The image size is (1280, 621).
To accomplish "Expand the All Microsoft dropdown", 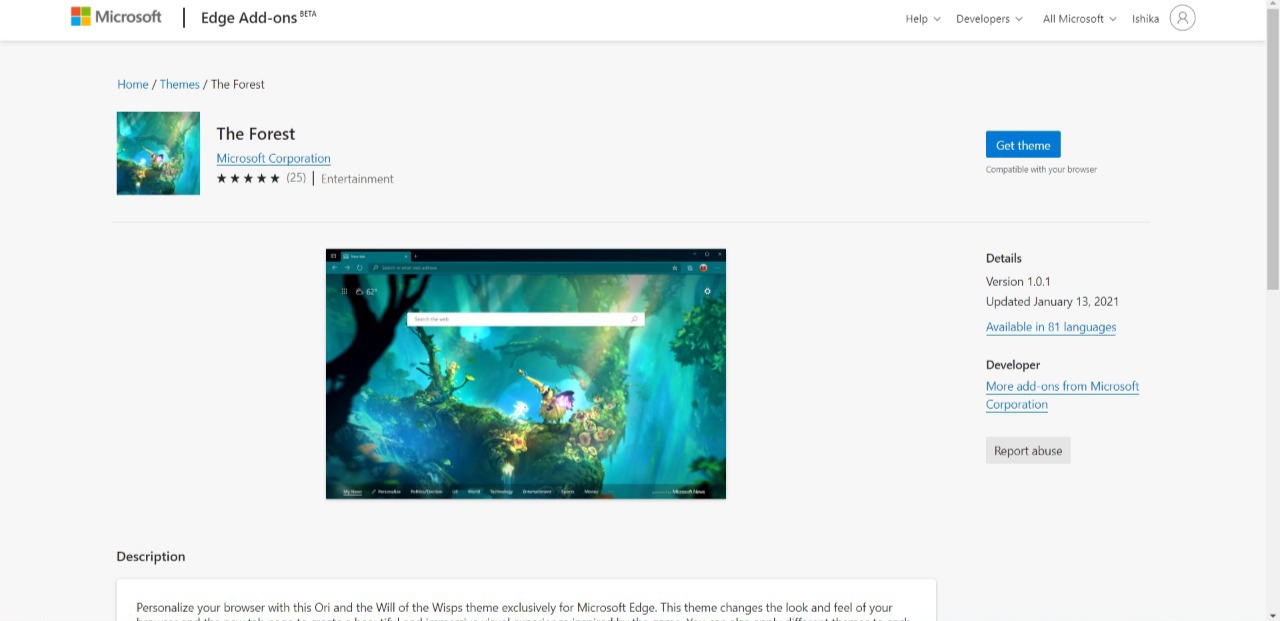I will (1079, 19).
